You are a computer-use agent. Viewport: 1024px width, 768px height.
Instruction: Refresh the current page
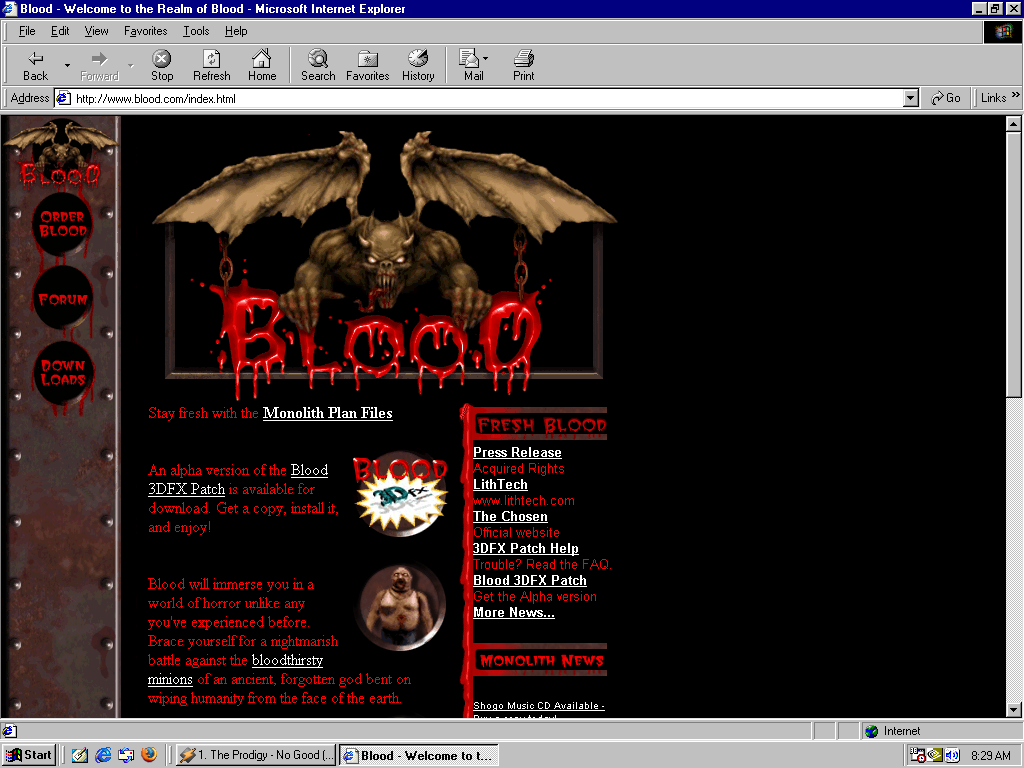[x=211, y=66]
